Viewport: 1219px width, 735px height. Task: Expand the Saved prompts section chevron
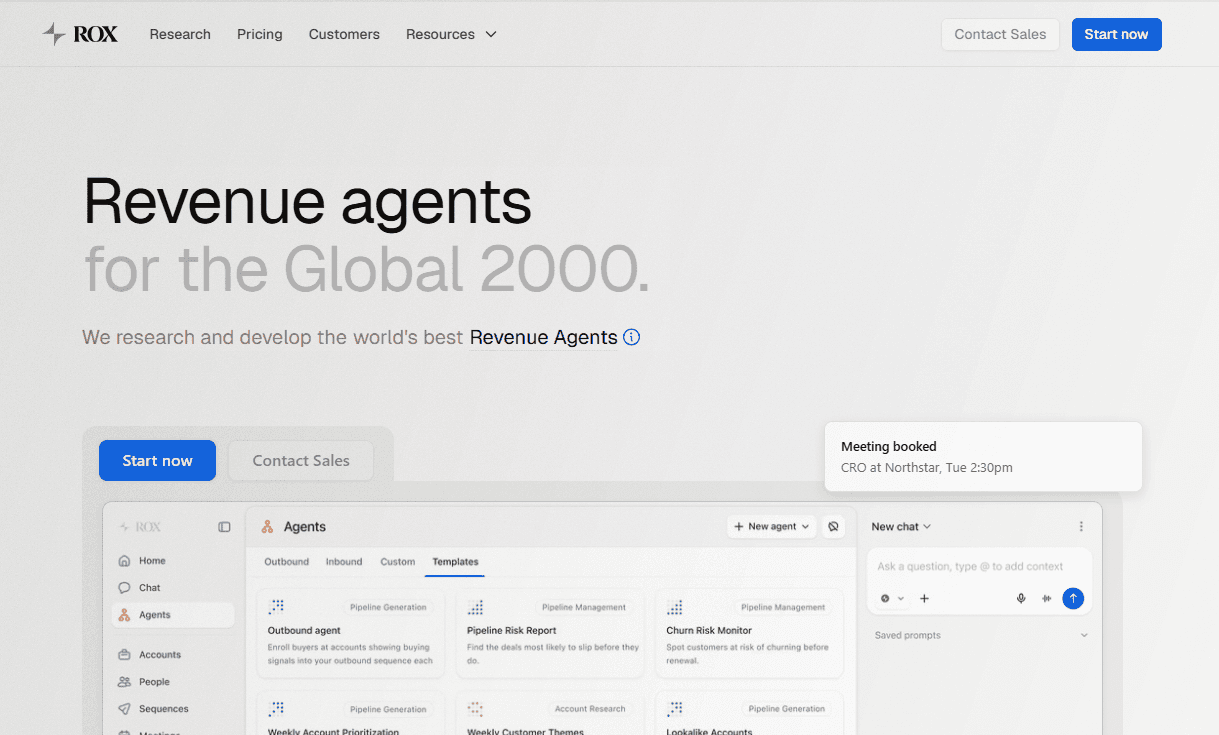1084,635
